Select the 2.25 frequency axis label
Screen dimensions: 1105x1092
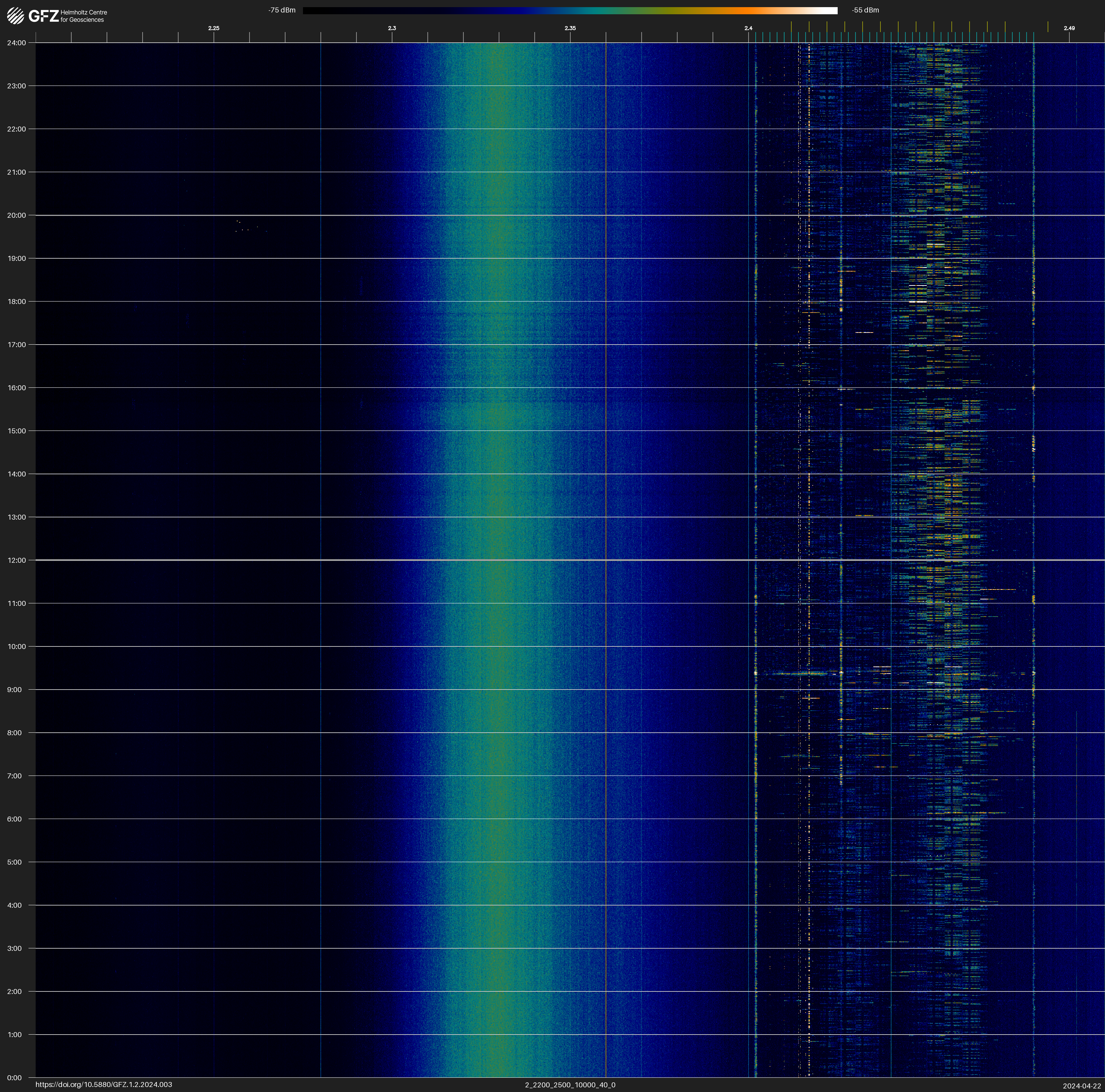pyautogui.click(x=213, y=28)
